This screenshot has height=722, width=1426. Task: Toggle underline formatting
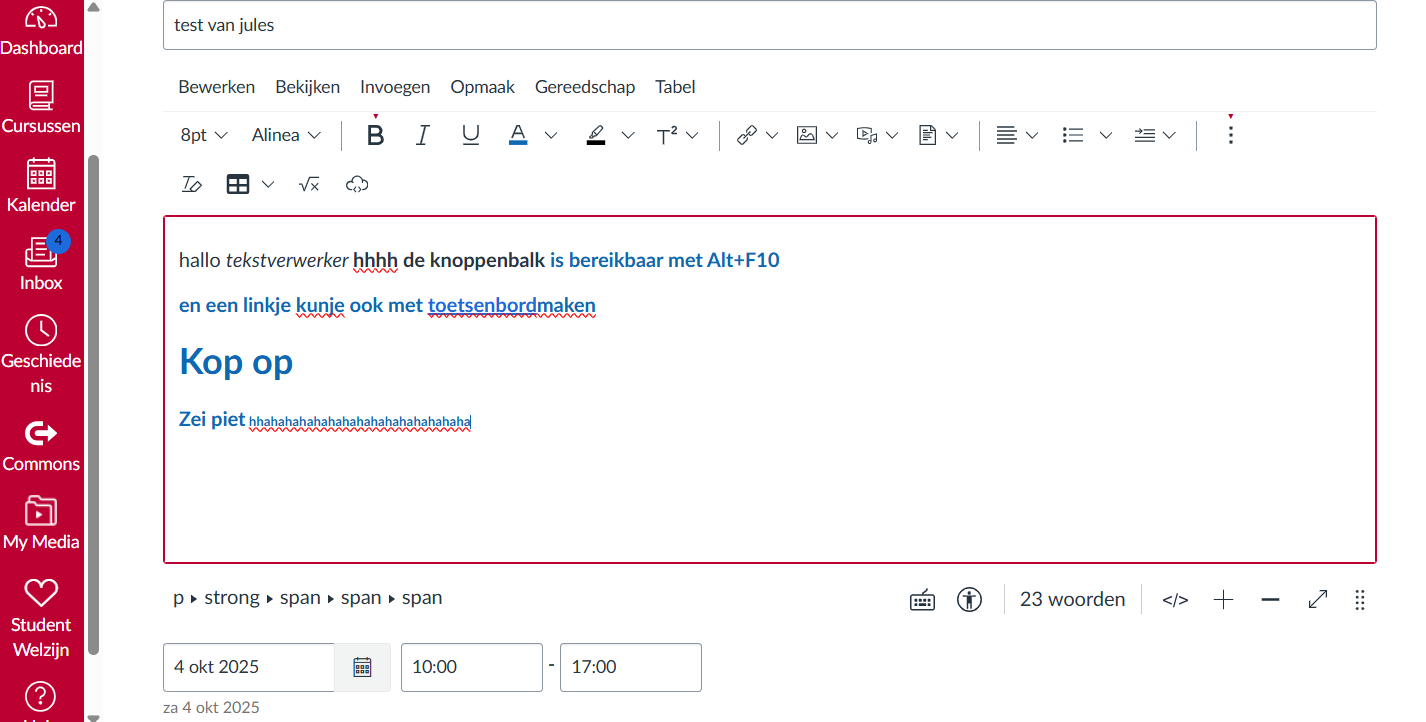point(470,134)
